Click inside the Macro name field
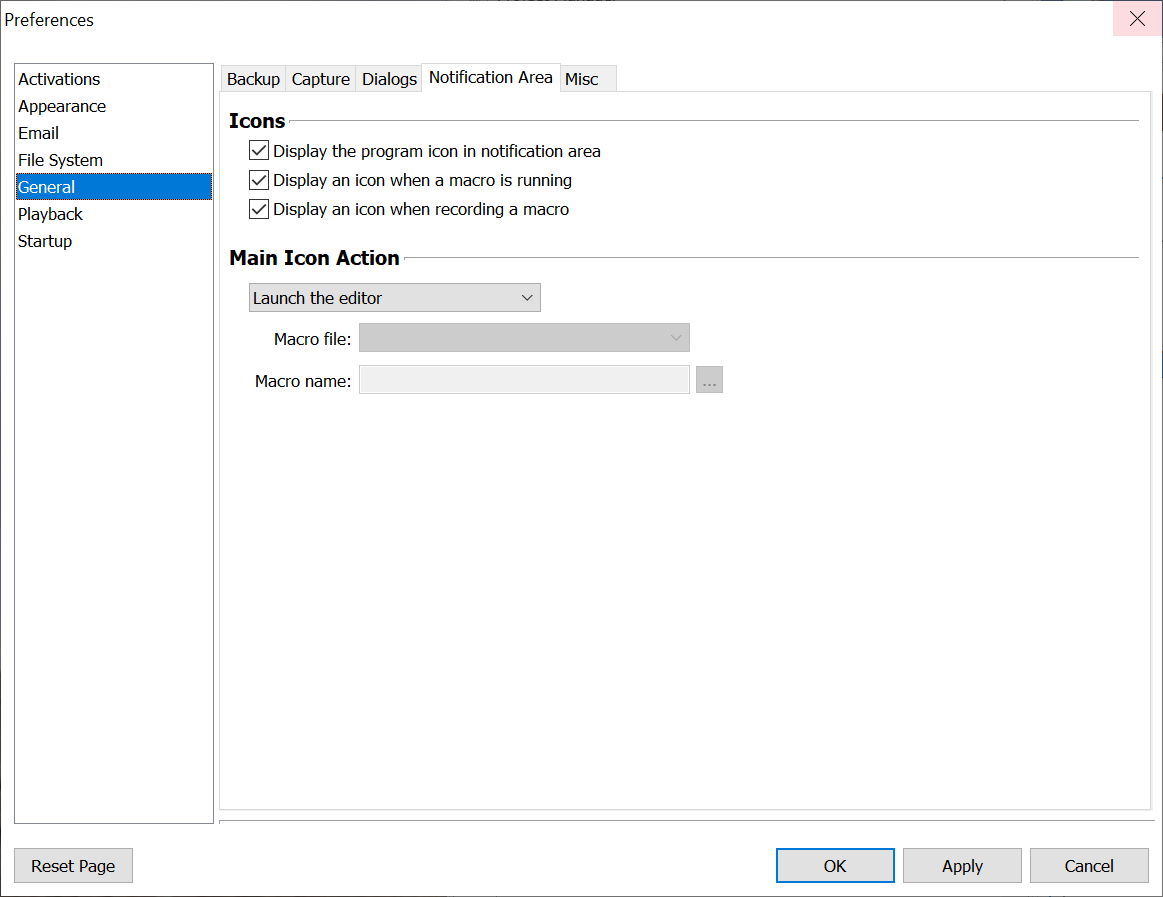Viewport: 1163px width, 897px height. pyautogui.click(x=524, y=380)
